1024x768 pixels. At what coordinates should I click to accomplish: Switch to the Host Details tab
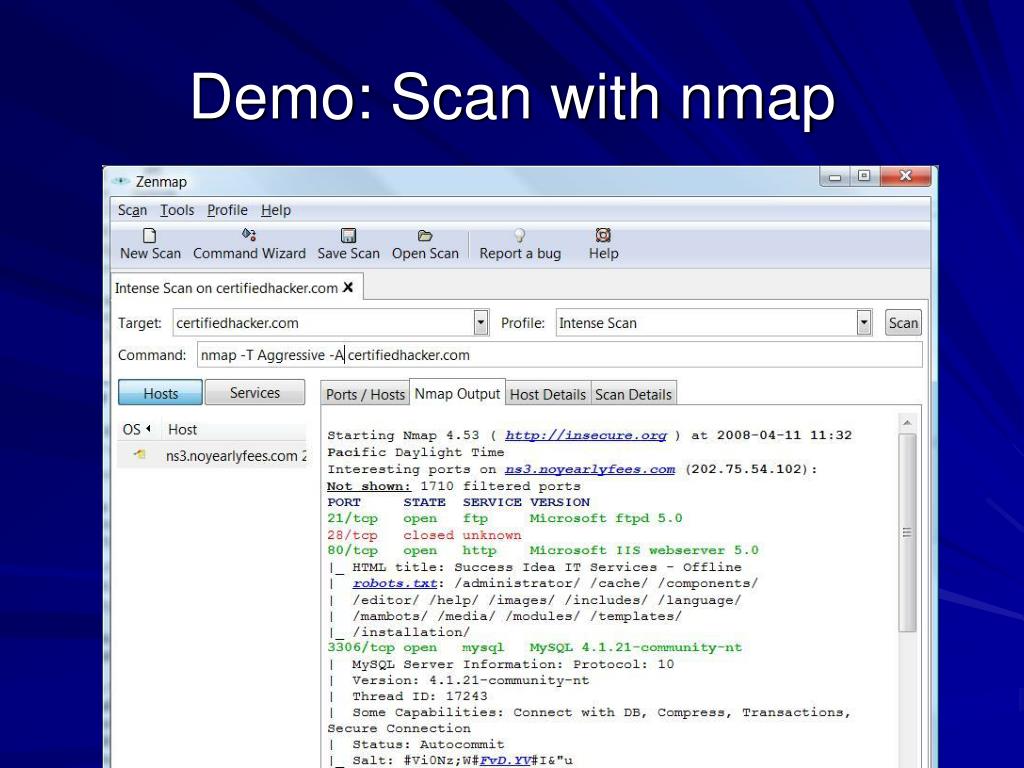coord(547,394)
